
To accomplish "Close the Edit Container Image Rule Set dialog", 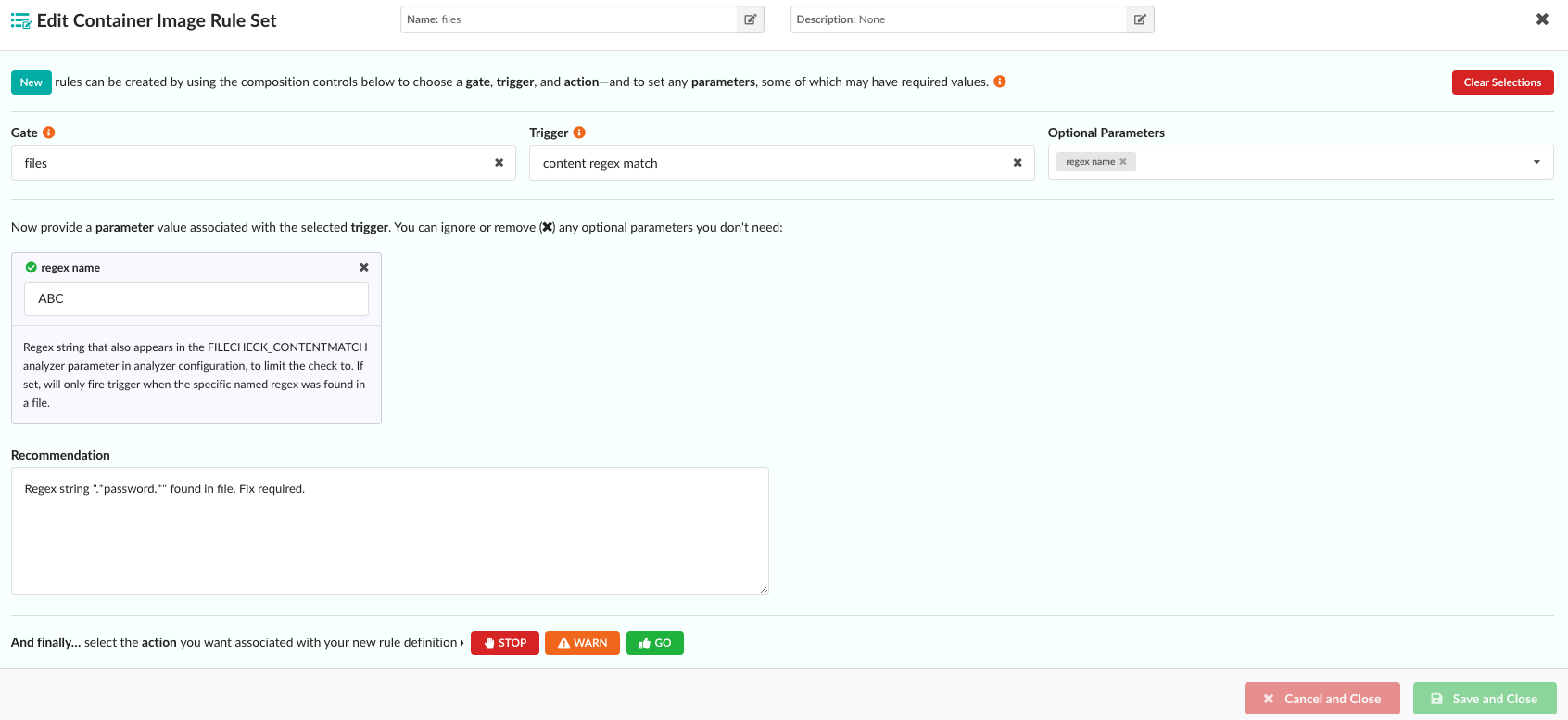I will tap(1542, 19).
